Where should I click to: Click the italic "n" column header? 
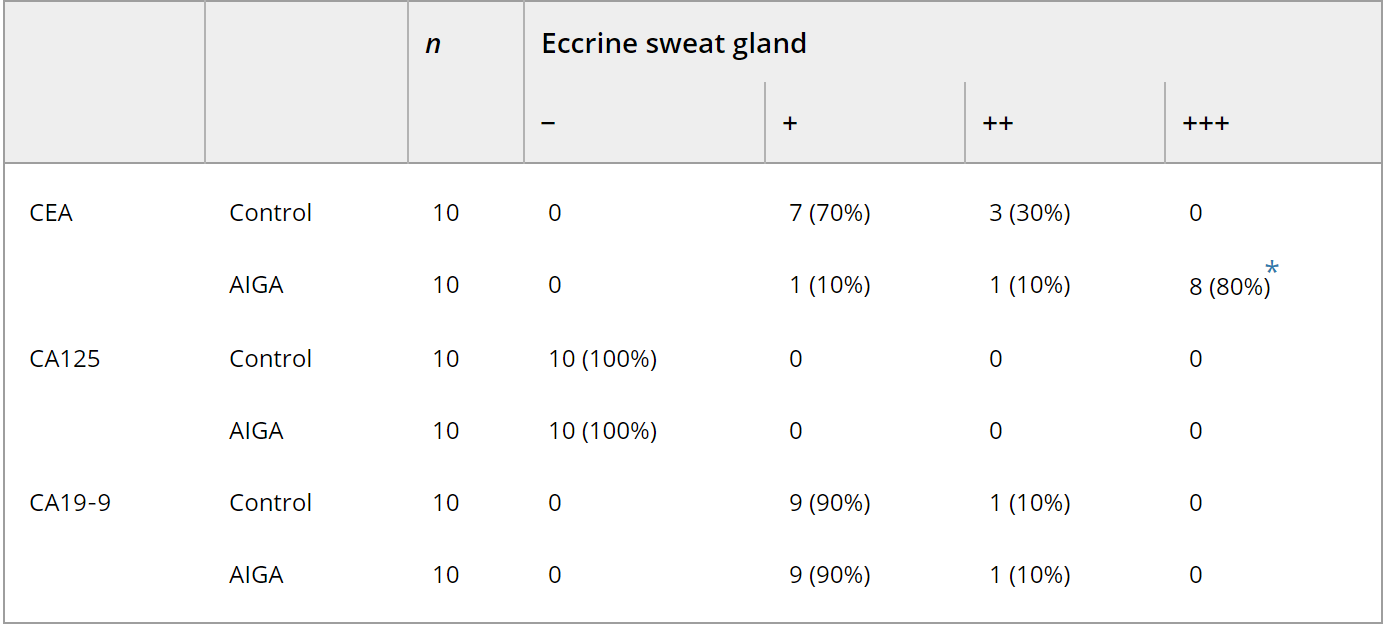pyautogui.click(x=433, y=44)
